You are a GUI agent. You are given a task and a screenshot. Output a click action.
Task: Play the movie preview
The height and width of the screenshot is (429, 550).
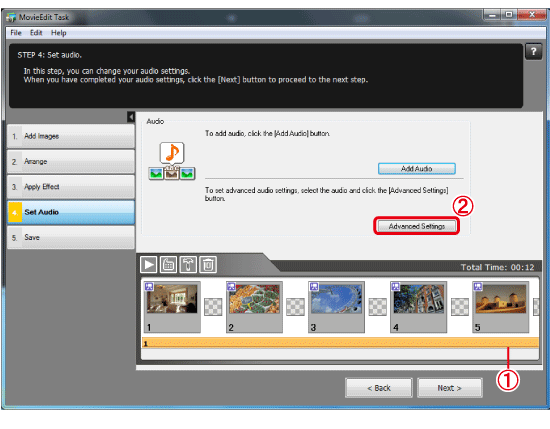tap(148, 264)
